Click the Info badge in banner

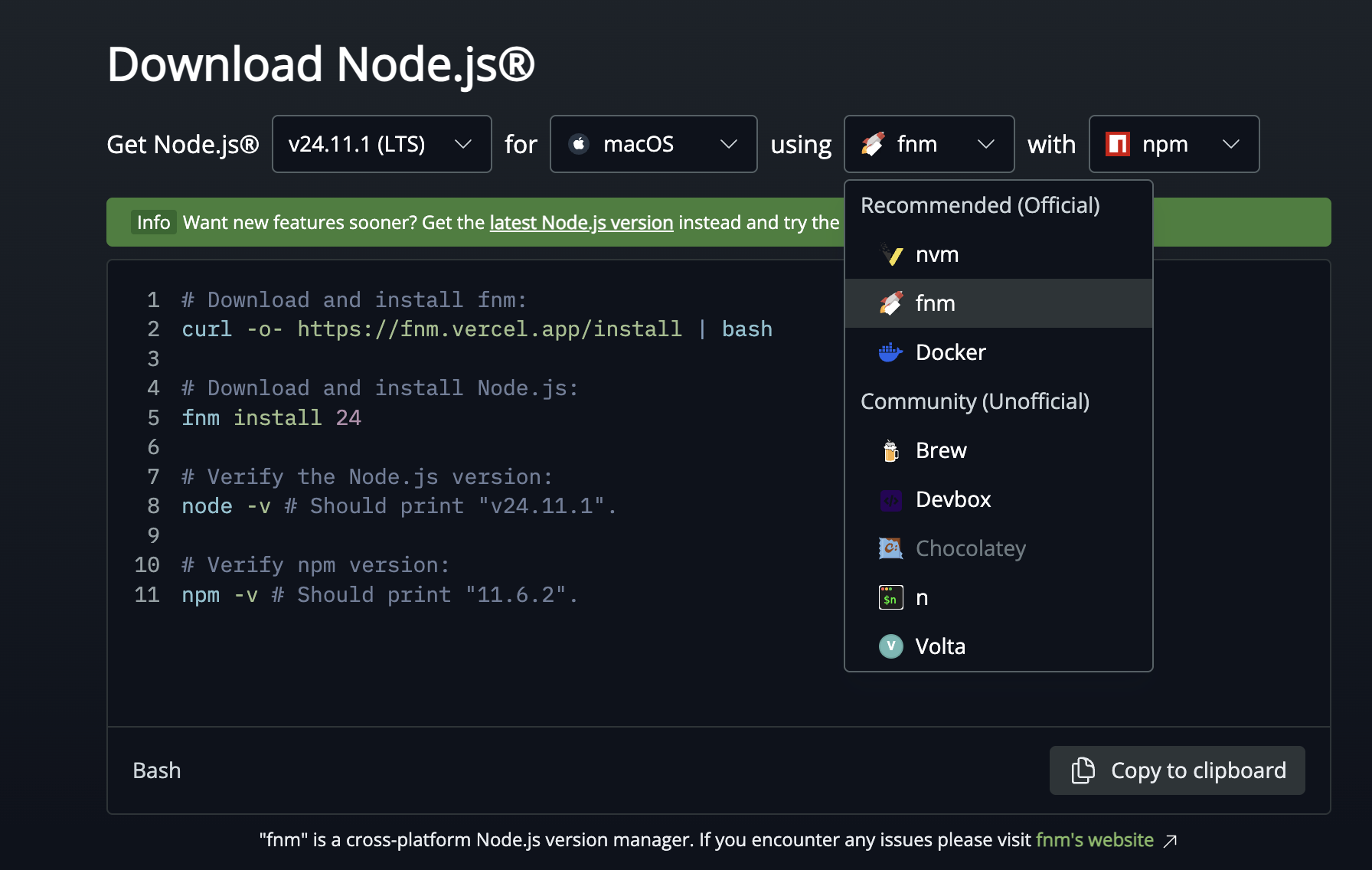153,222
